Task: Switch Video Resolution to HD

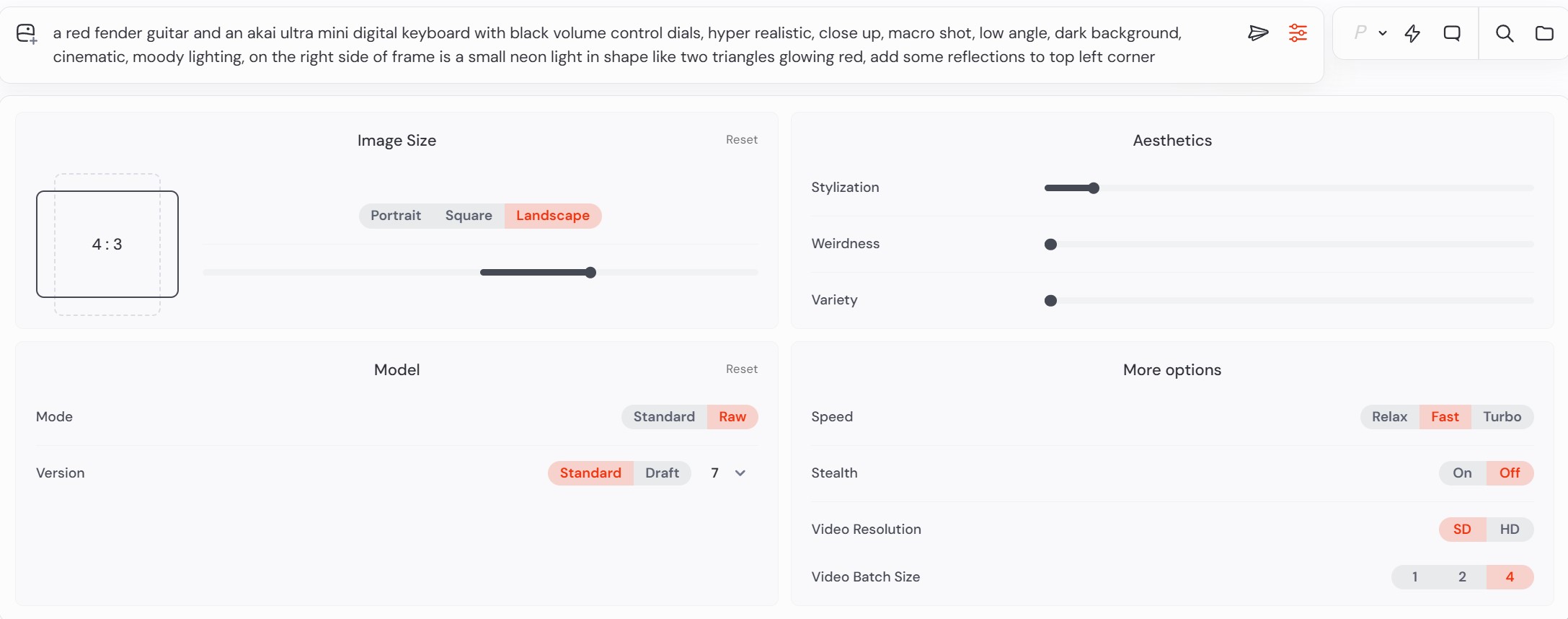Action: [1510, 530]
